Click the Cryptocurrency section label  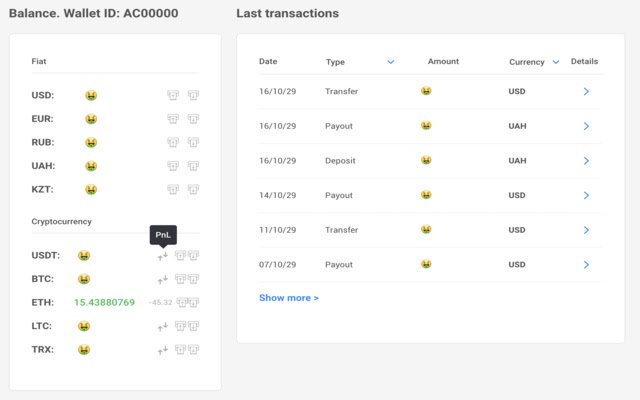click(61, 222)
